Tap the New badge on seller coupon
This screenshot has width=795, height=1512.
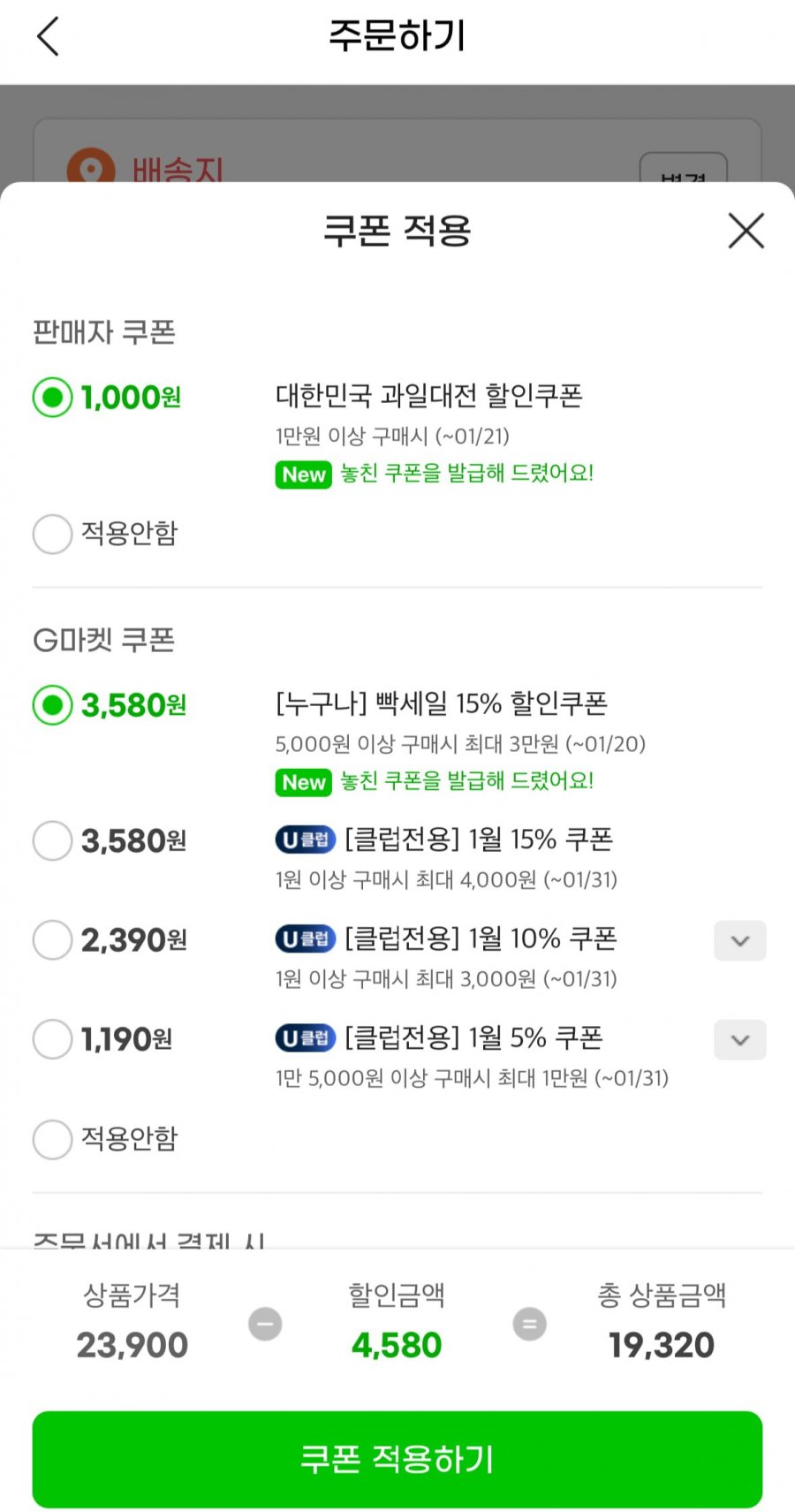click(303, 475)
